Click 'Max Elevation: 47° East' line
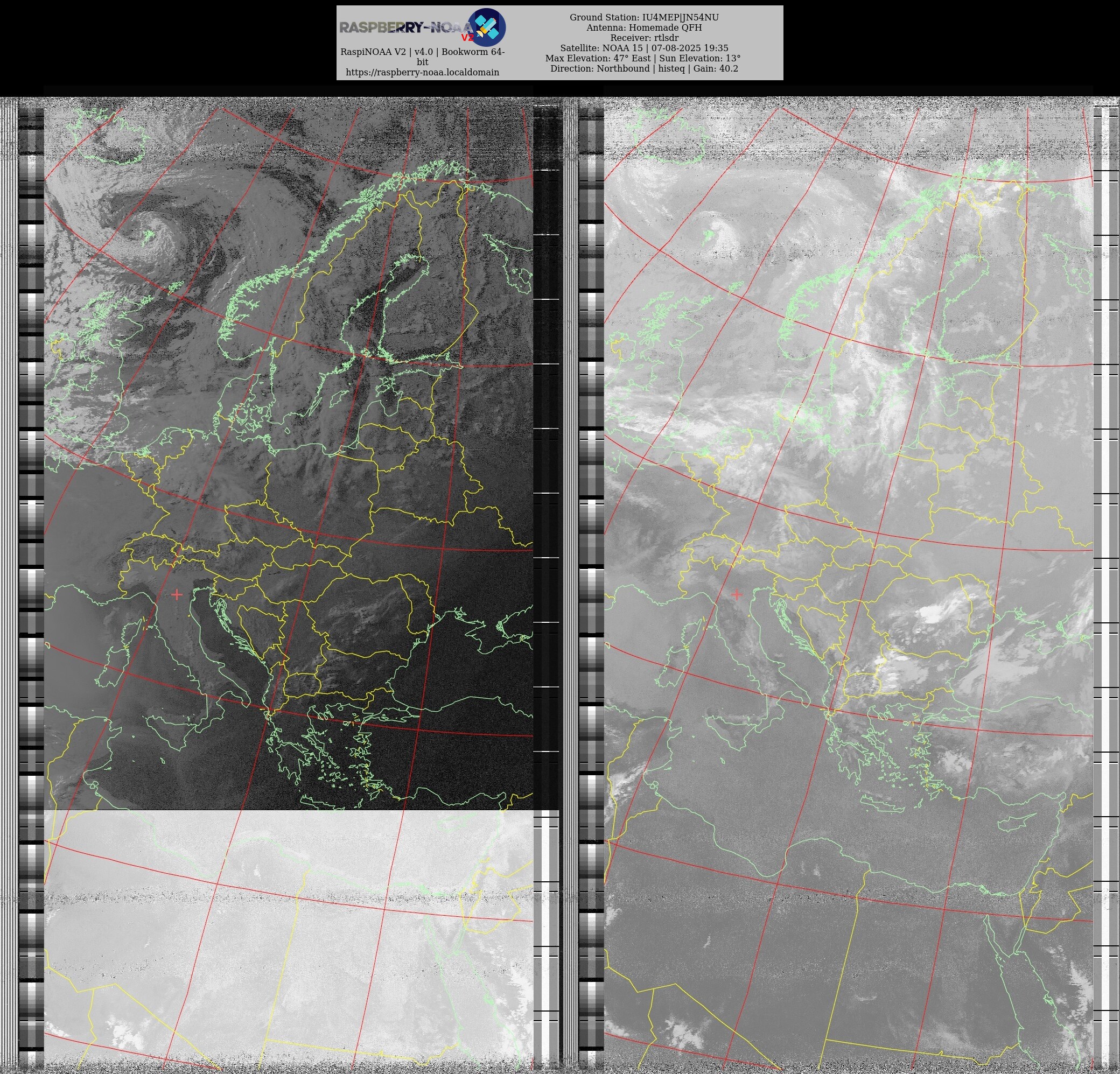1120x1074 pixels. [x=598, y=58]
